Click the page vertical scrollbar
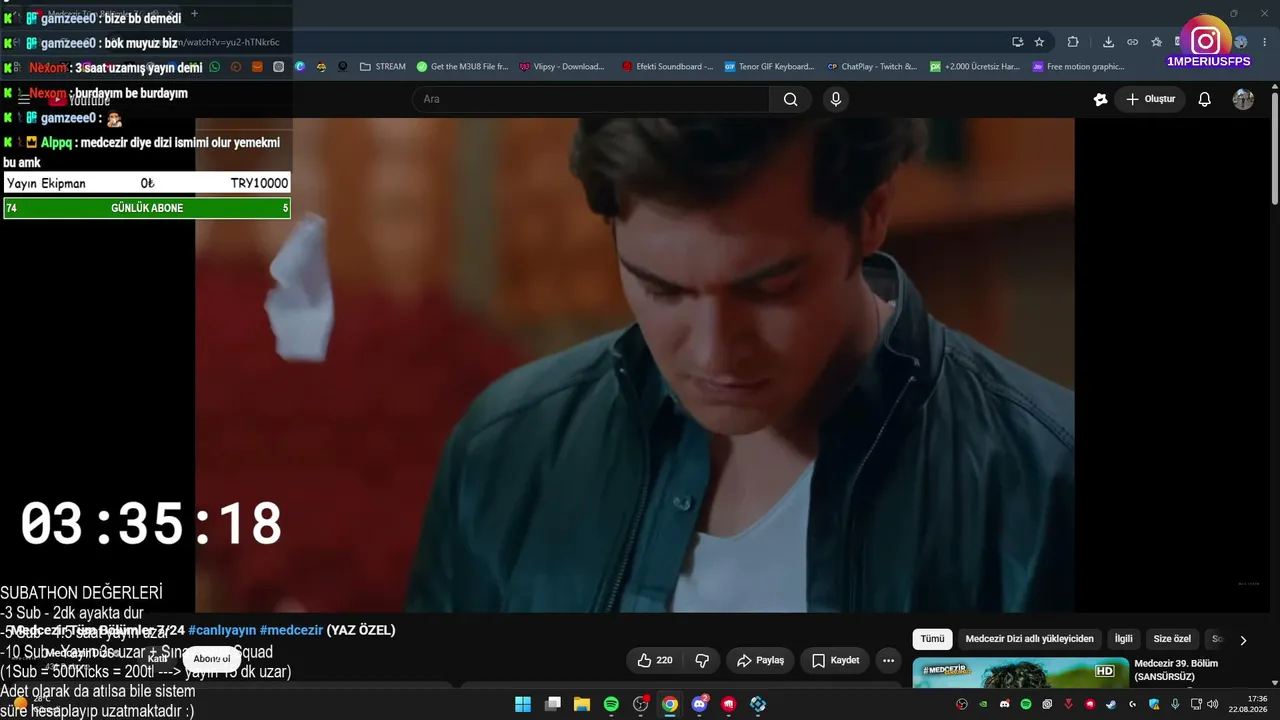This screenshot has width=1280, height=720. (1274, 150)
